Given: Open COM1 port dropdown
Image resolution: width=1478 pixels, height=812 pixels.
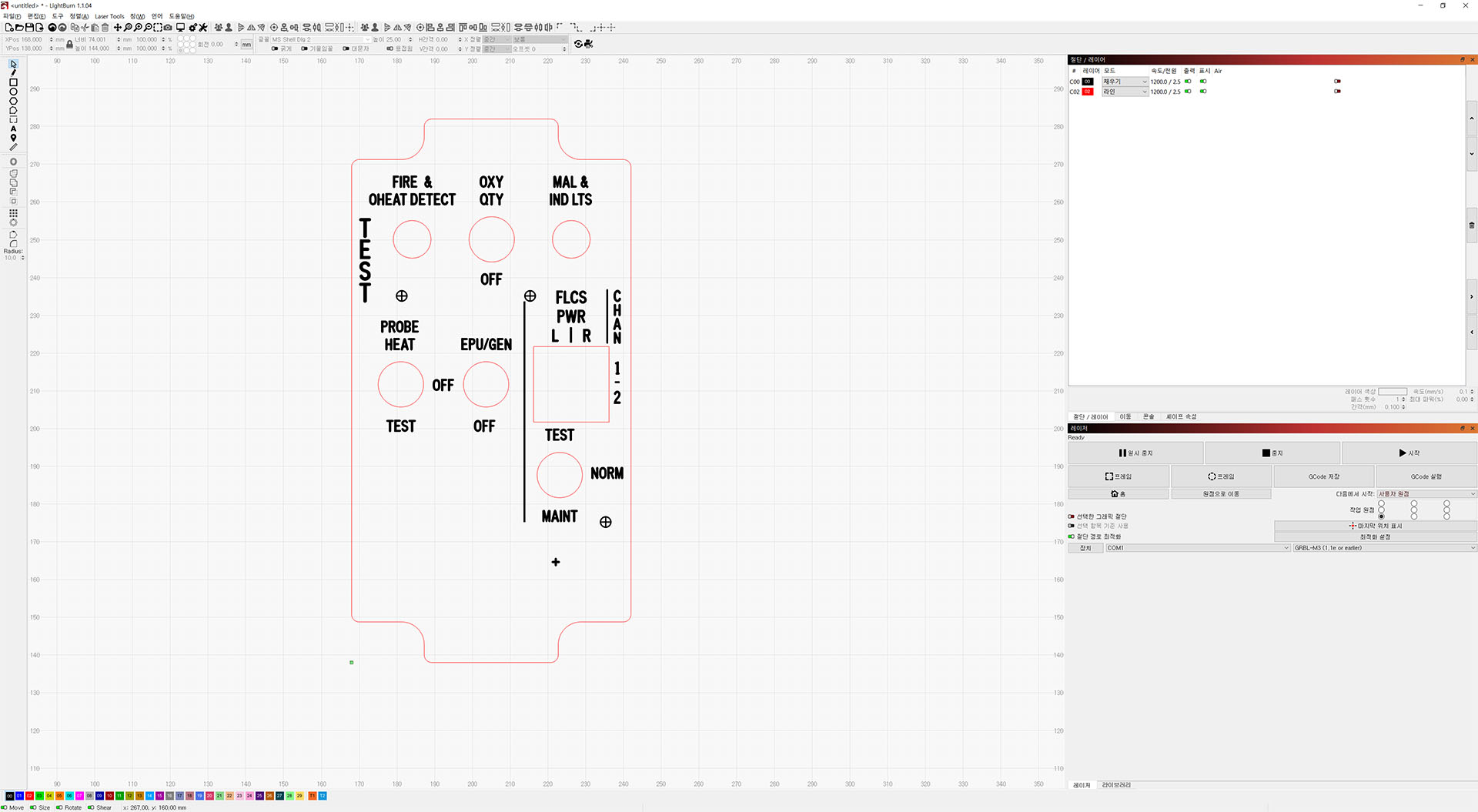Looking at the screenshot, I should tap(1198, 548).
